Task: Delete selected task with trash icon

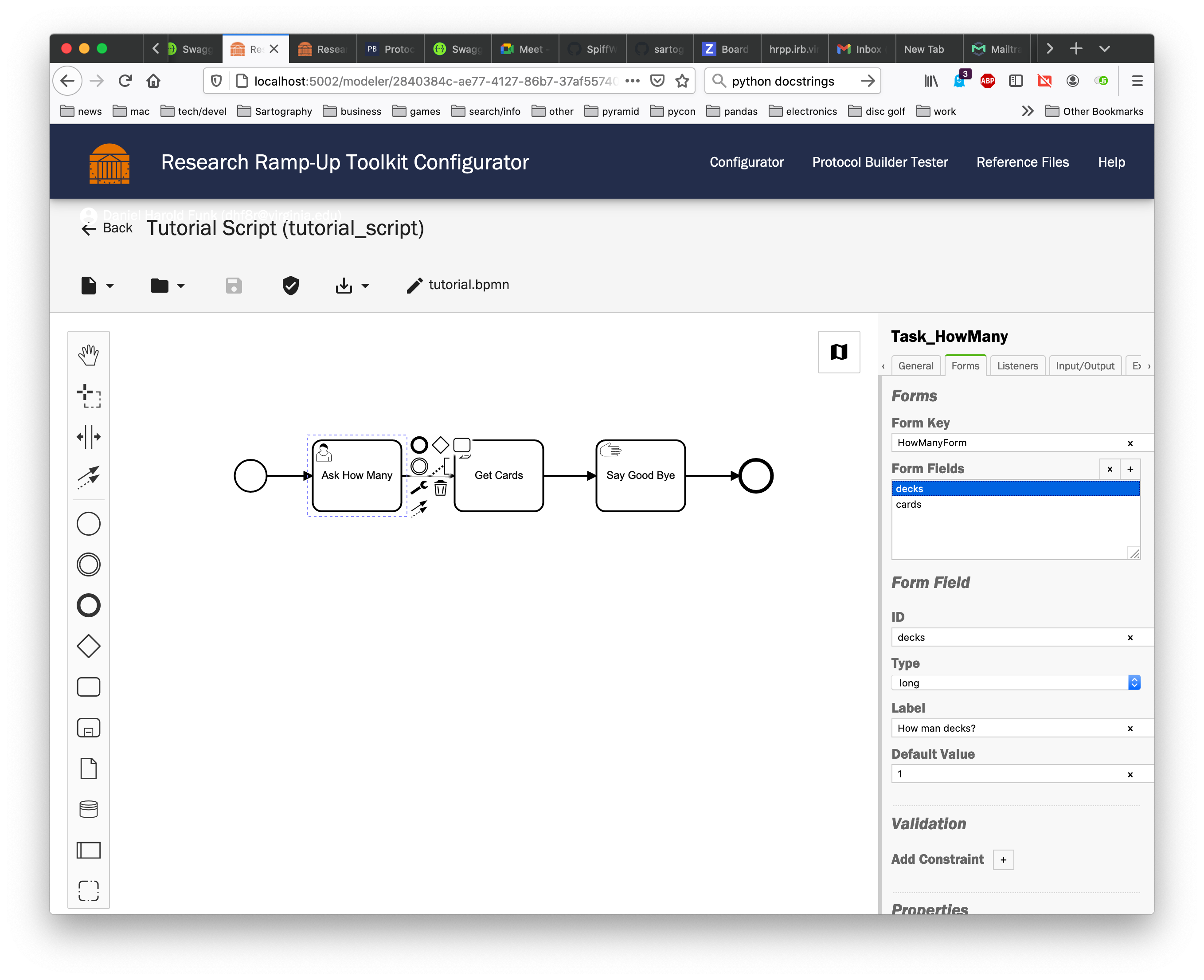Action: tap(441, 488)
